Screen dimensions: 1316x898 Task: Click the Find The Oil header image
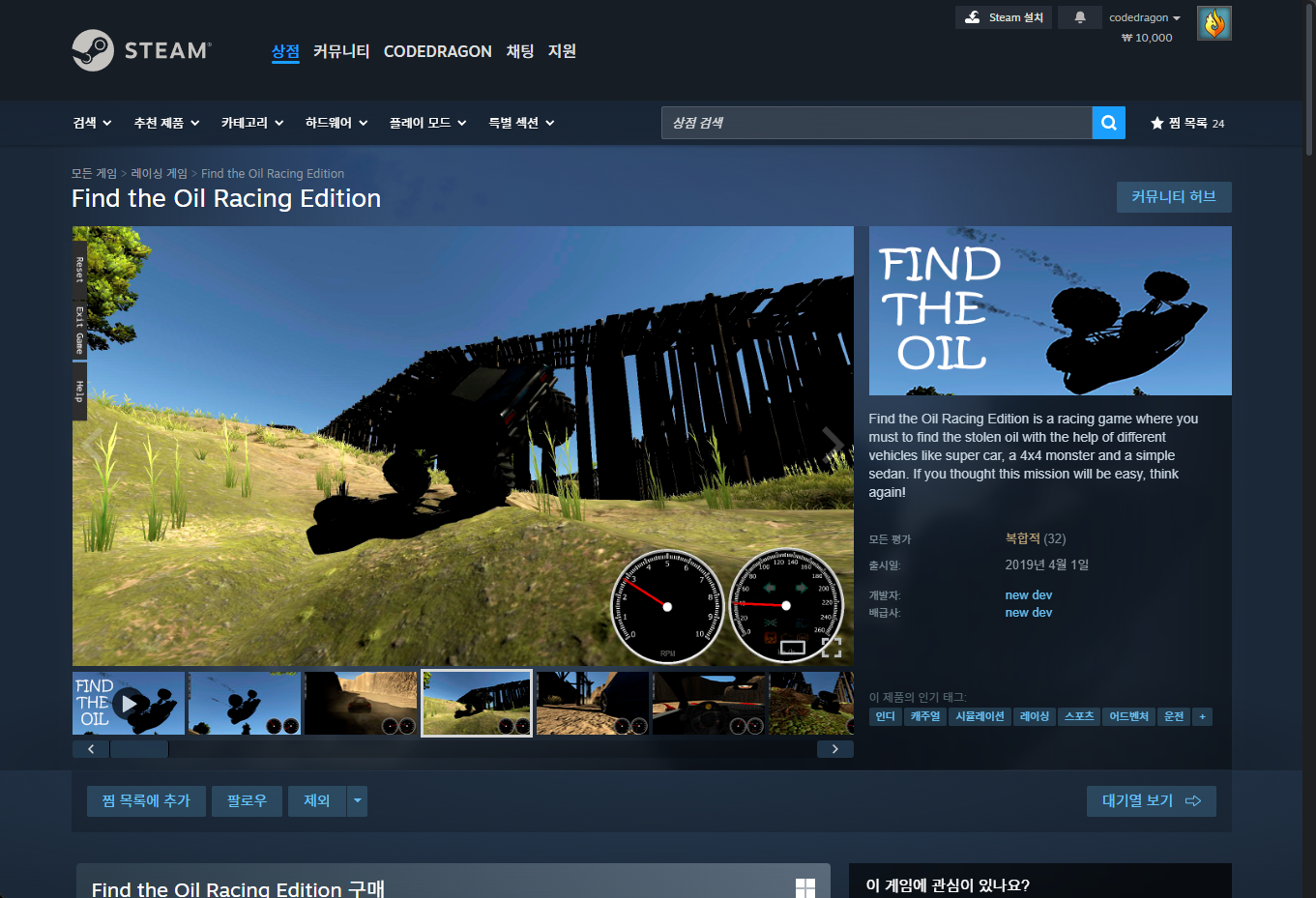(1050, 310)
